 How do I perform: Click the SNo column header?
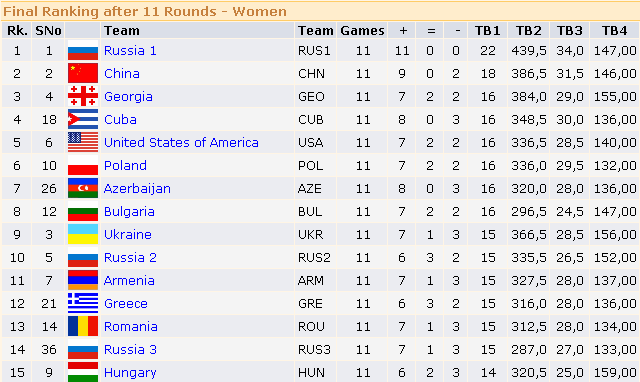[x=48, y=31]
